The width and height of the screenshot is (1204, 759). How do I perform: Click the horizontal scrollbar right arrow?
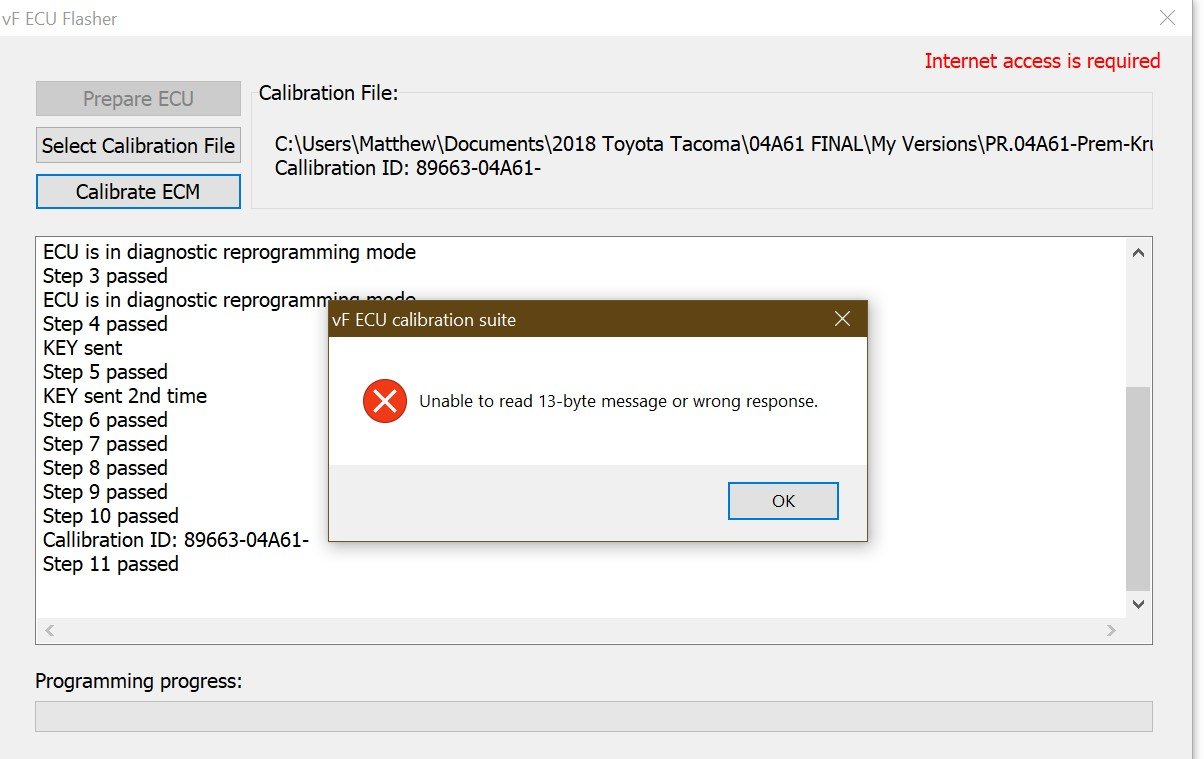pyautogui.click(x=1111, y=630)
